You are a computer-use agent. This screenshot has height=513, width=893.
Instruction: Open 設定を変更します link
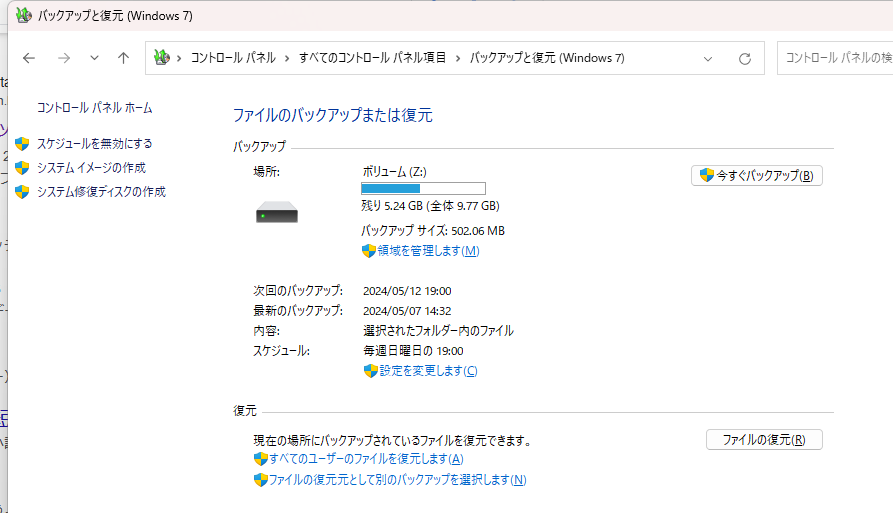click(427, 371)
